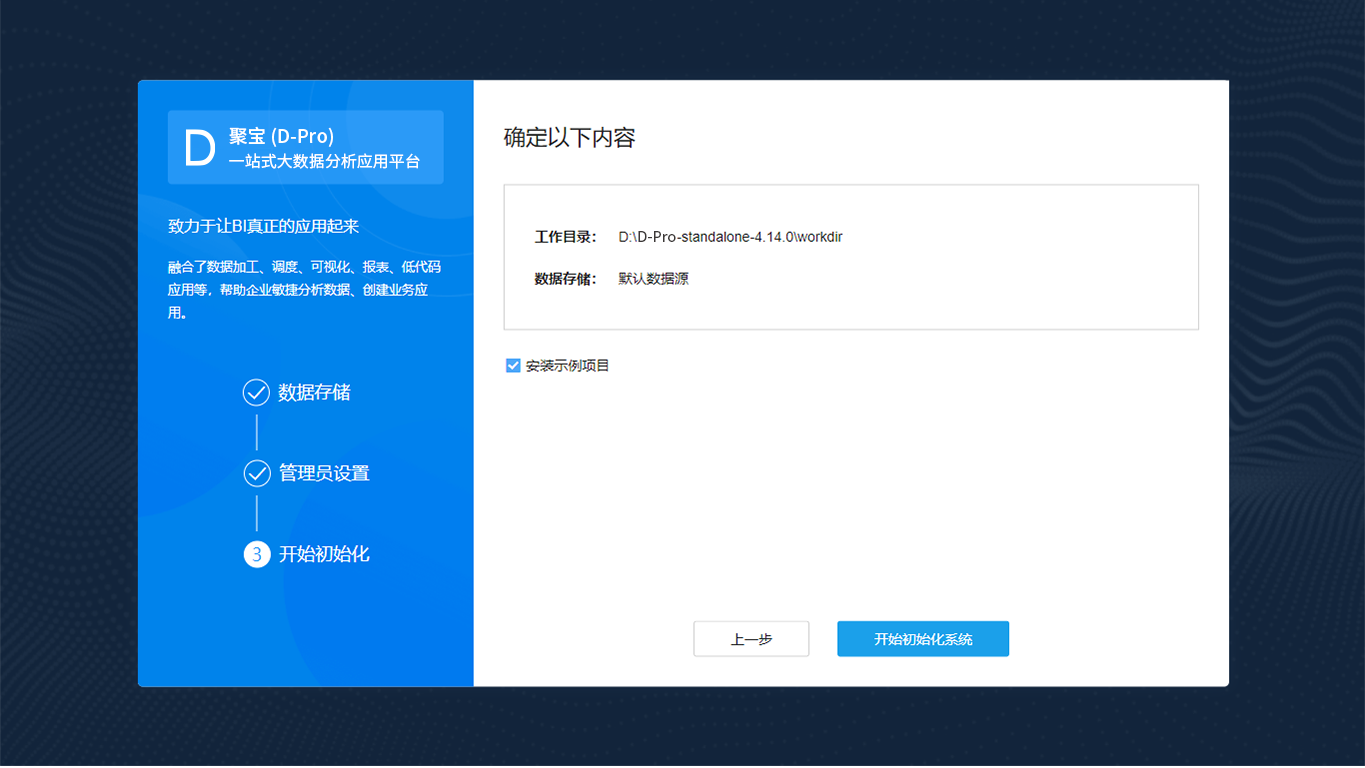Click the 一站式大数据分析应用平台 subtitle
The height and width of the screenshot is (768, 1365).
coord(324,161)
